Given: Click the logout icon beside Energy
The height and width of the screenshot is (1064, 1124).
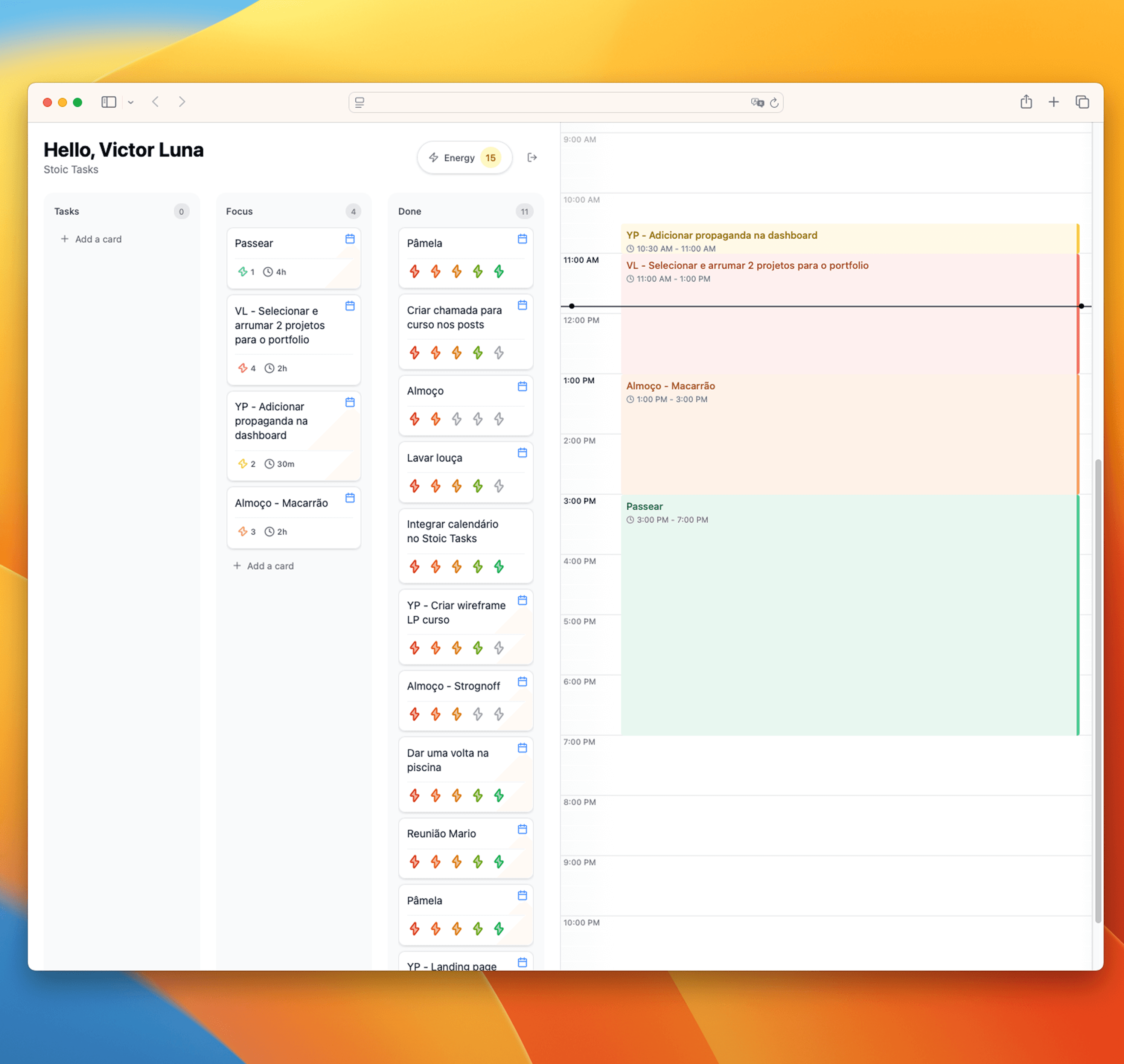Looking at the screenshot, I should point(532,158).
